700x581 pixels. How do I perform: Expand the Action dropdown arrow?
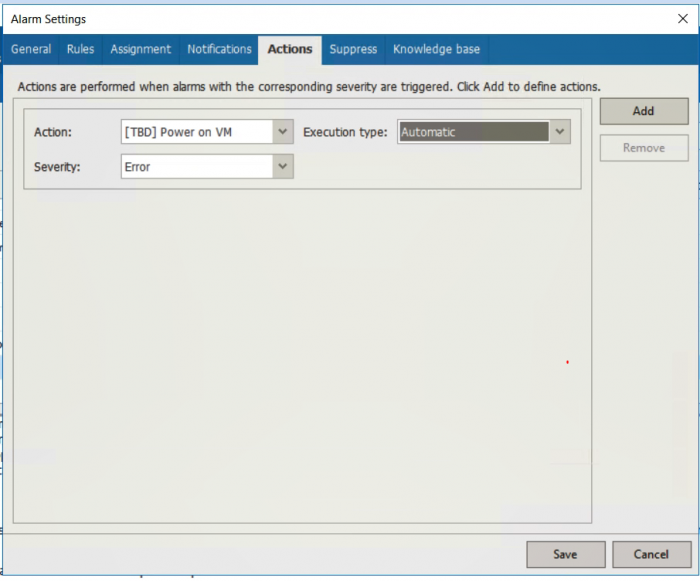[283, 132]
